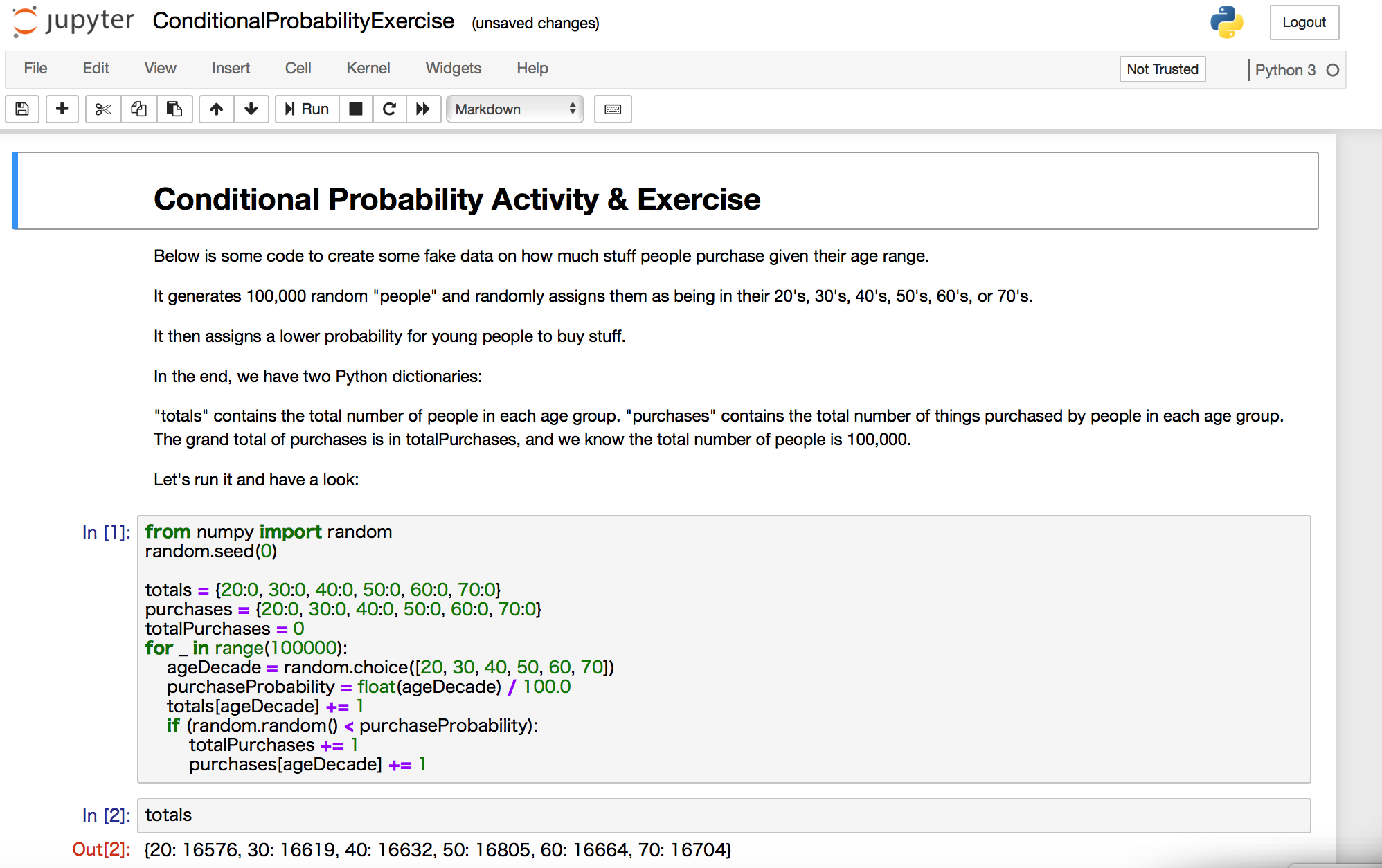Open the Cell menu
The height and width of the screenshot is (868, 1382).
tap(298, 69)
